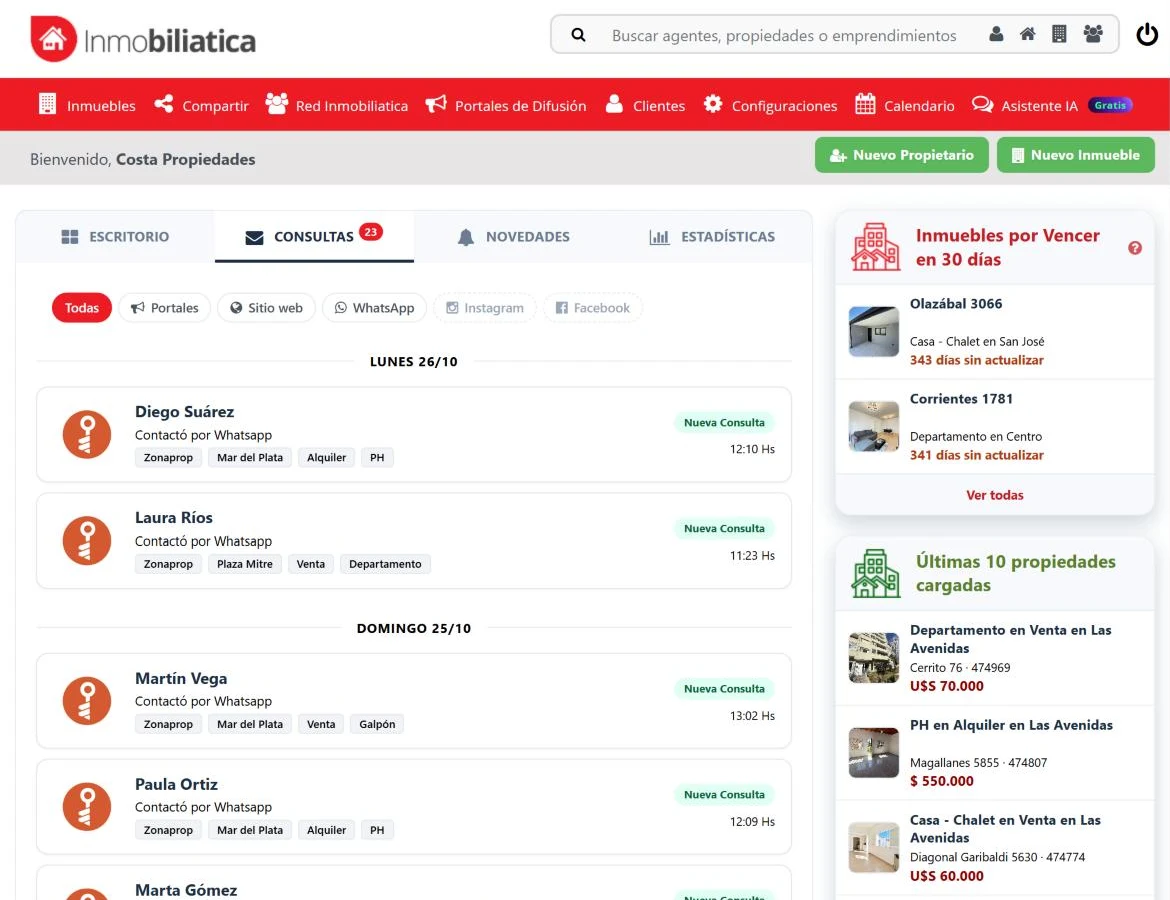The image size is (1170, 900).
Task: Click the power logout icon
Action: [x=1147, y=34]
